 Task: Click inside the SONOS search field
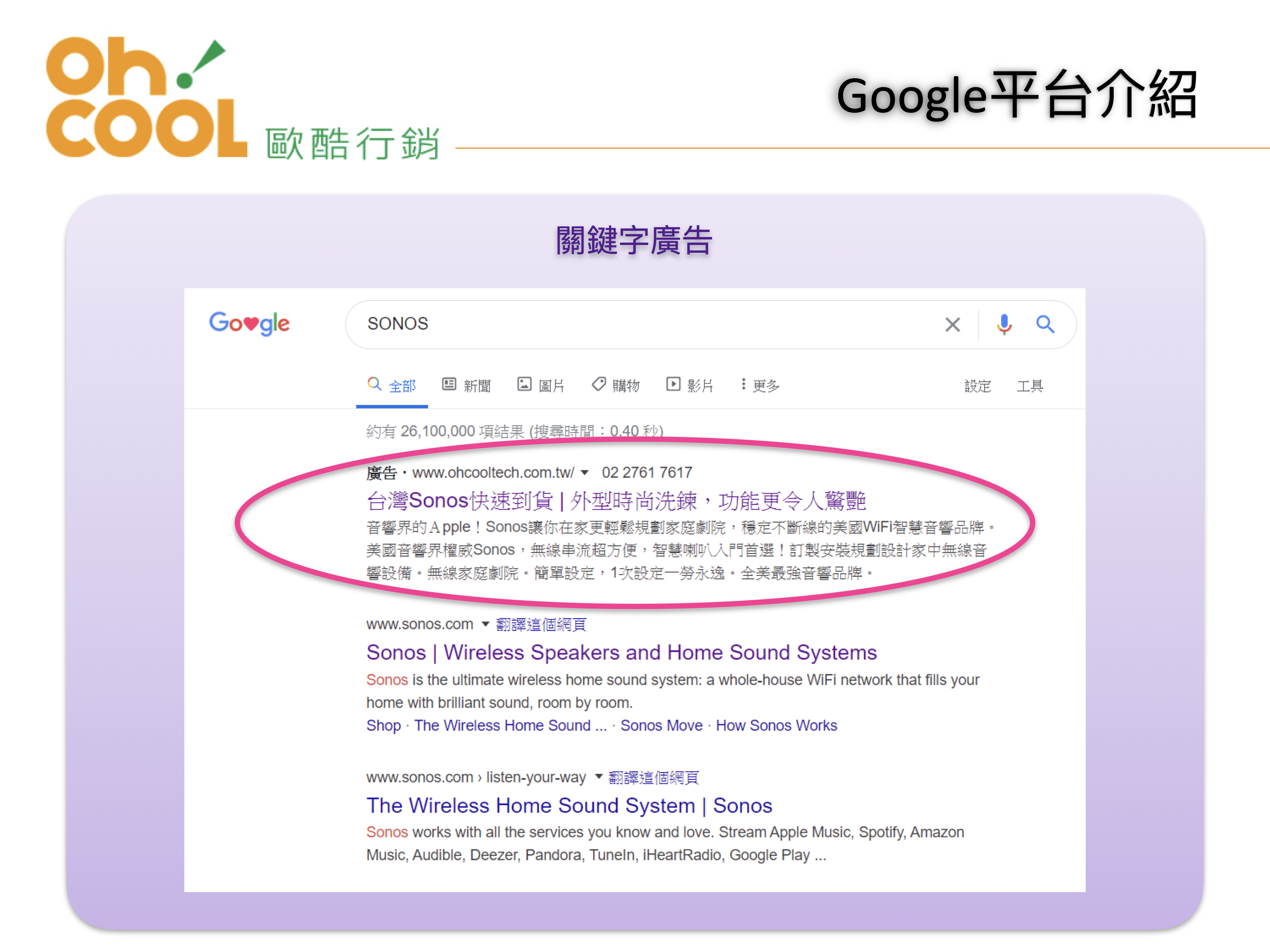[631, 324]
